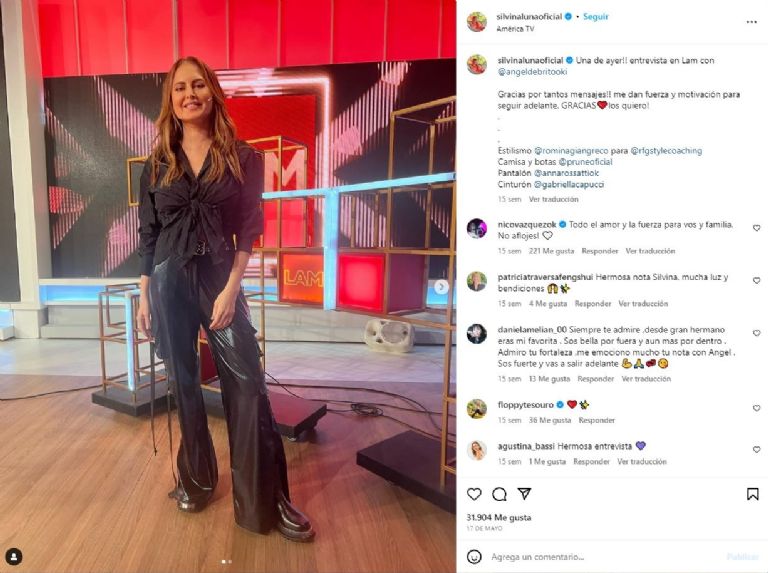Open the three-dot more options menu
The height and width of the screenshot is (573, 768).
coord(751,22)
